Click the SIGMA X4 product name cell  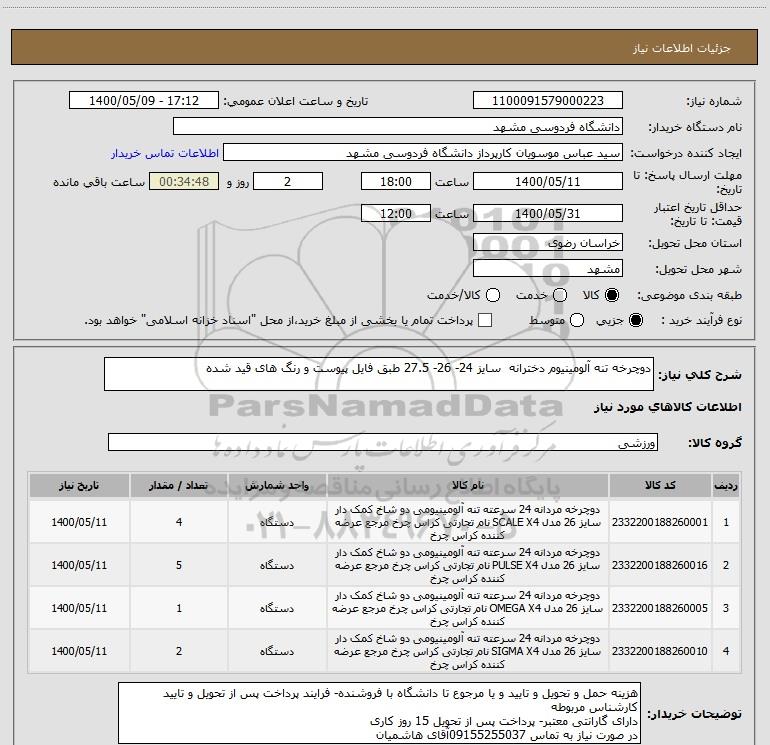point(468,651)
